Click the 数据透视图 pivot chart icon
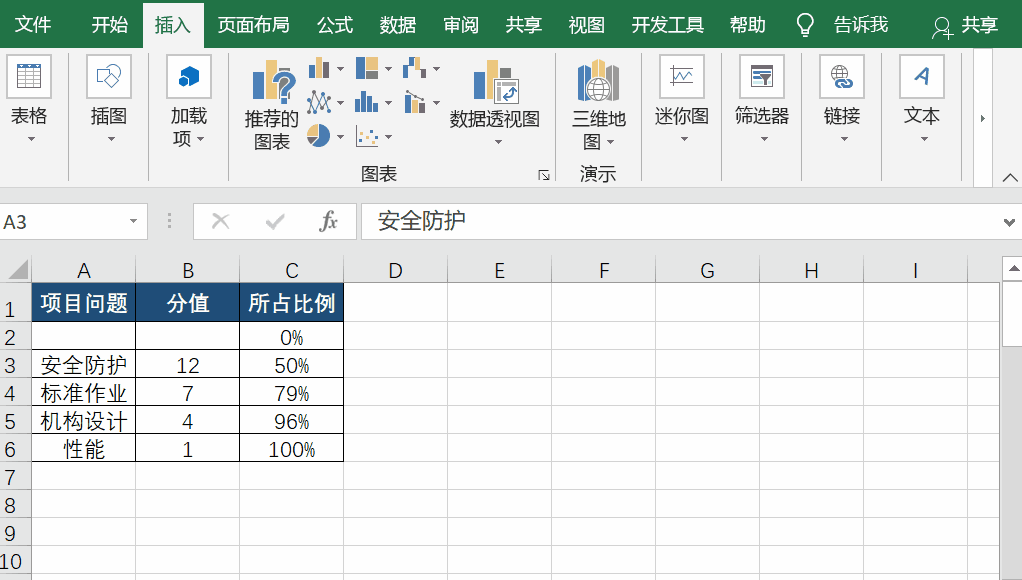Screen dimensions: 1022x580 495,81
